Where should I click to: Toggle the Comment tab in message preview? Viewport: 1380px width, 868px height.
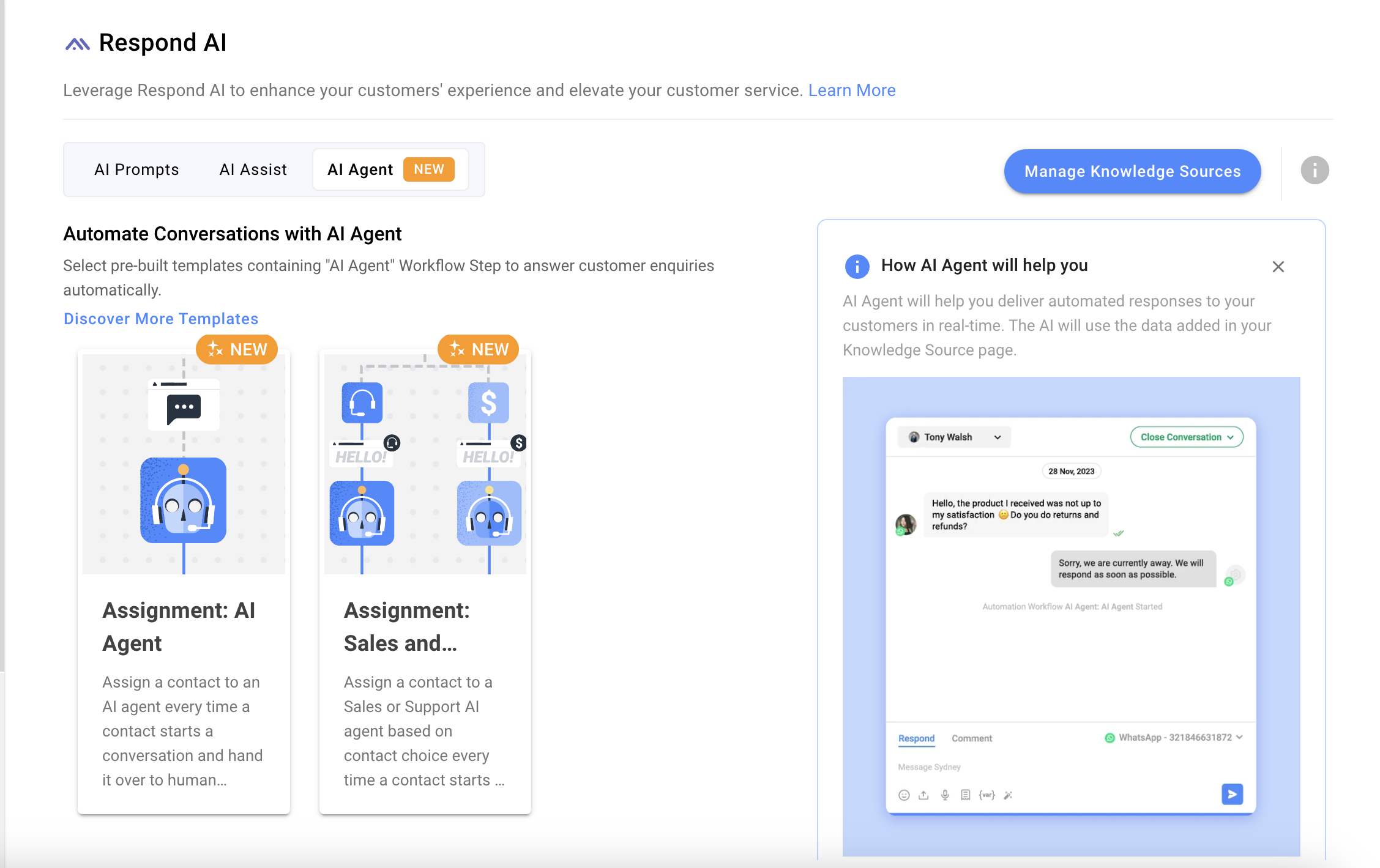(971, 739)
